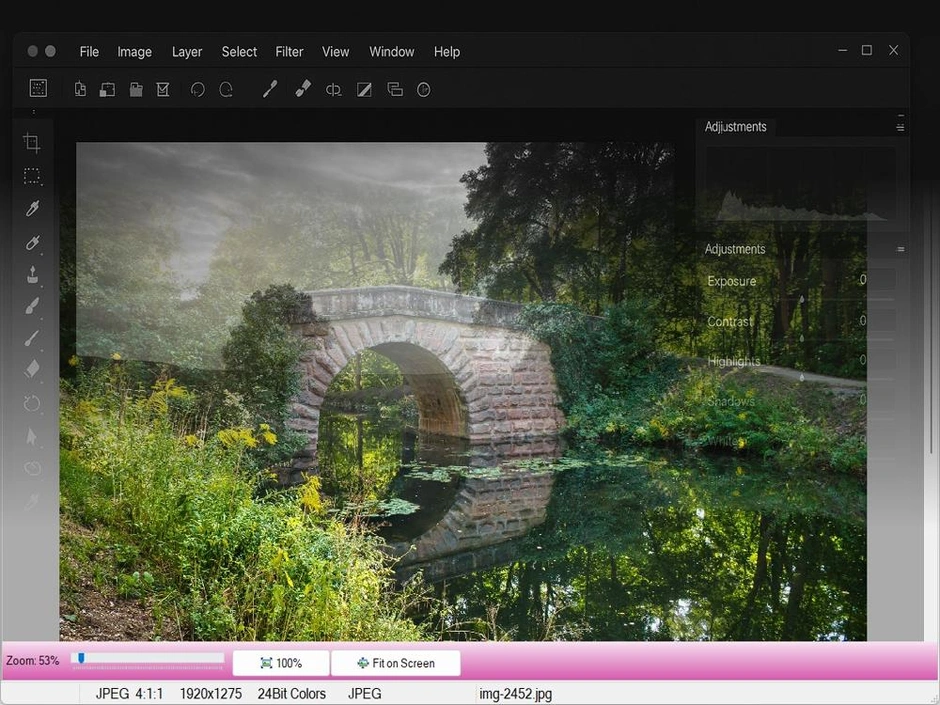Activate the rectangular Marquee selection tool
Viewport: 940px width, 705px height.
[31, 175]
